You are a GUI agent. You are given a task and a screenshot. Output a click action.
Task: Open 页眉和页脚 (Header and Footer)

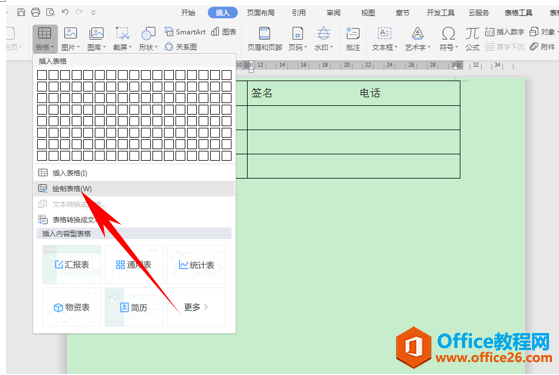[x=265, y=38]
